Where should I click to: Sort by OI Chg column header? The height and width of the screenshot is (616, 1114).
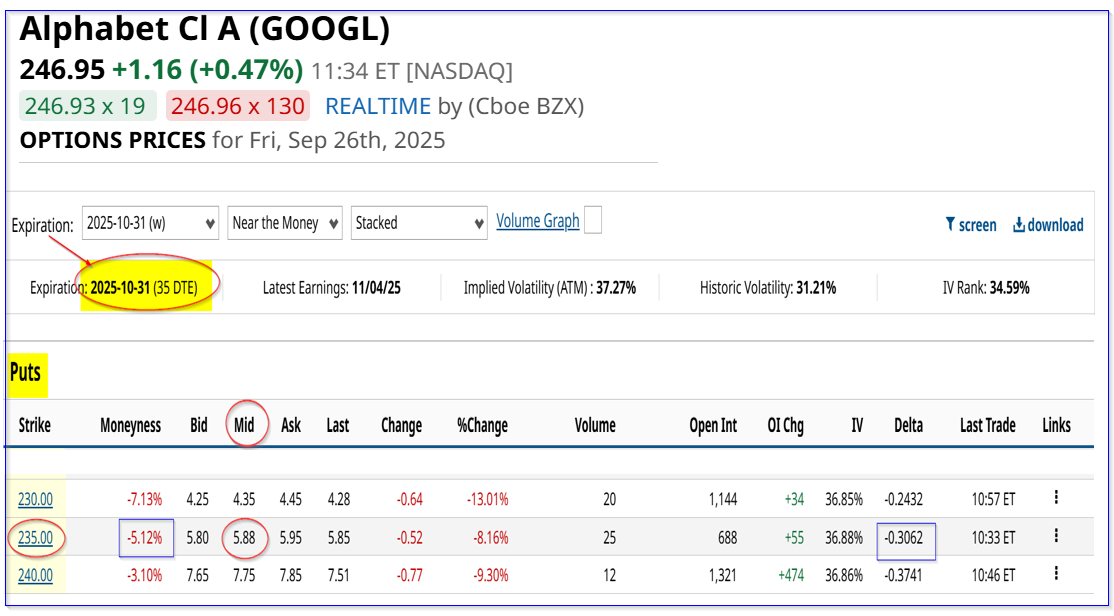pos(786,426)
